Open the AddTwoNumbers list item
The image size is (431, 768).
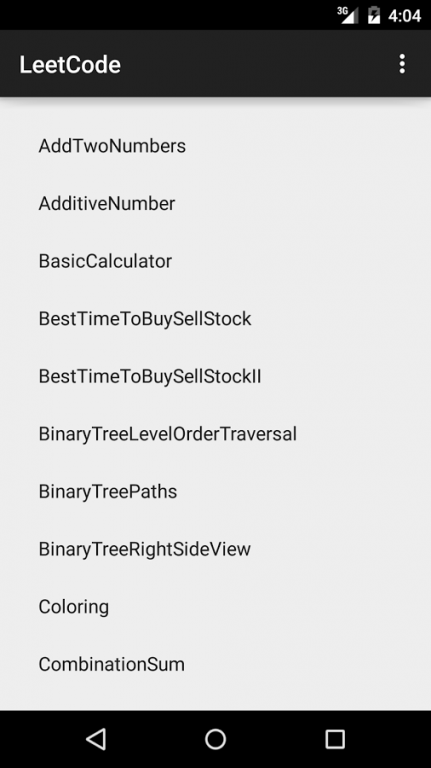216,146
